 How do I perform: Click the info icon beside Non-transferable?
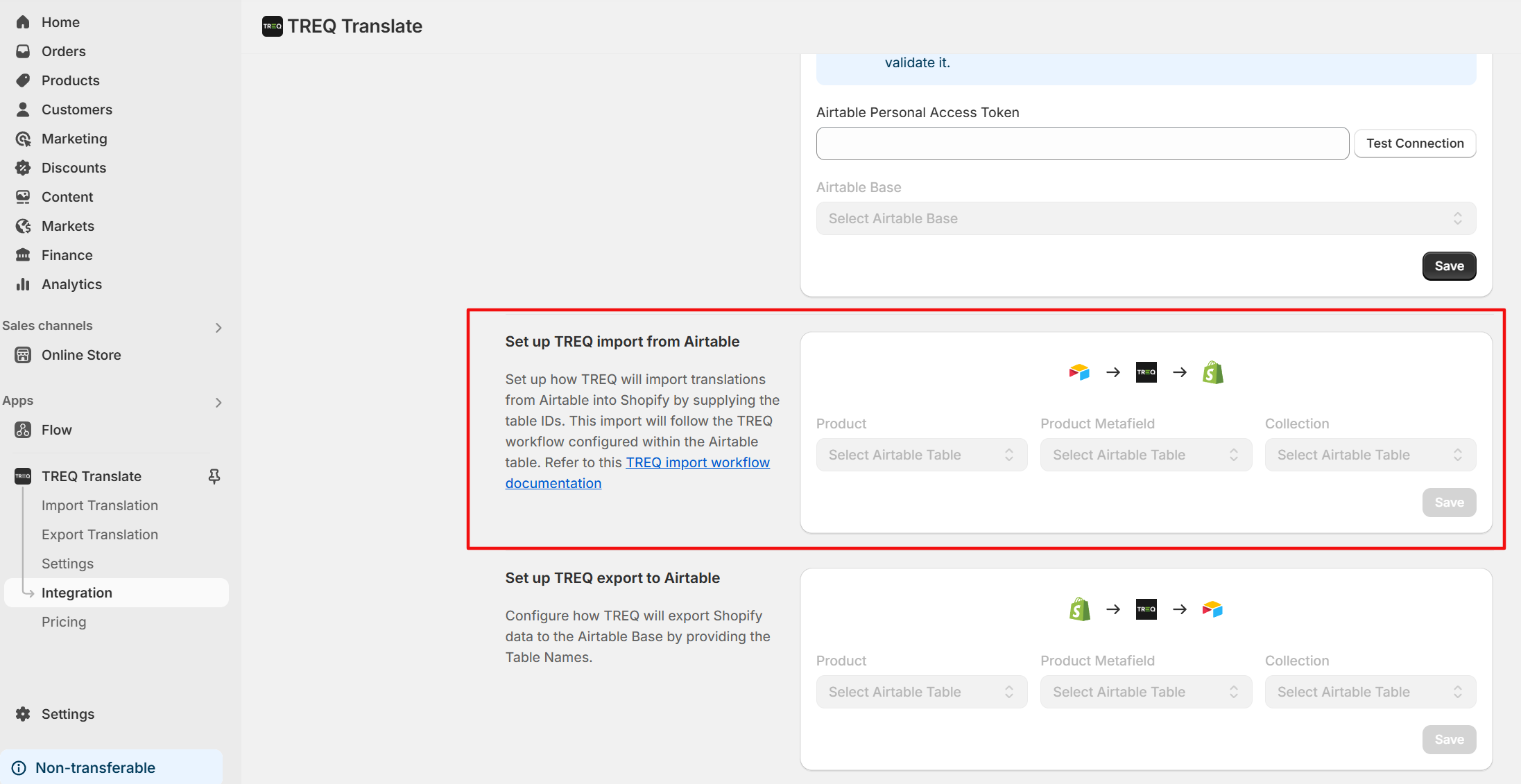19,768
